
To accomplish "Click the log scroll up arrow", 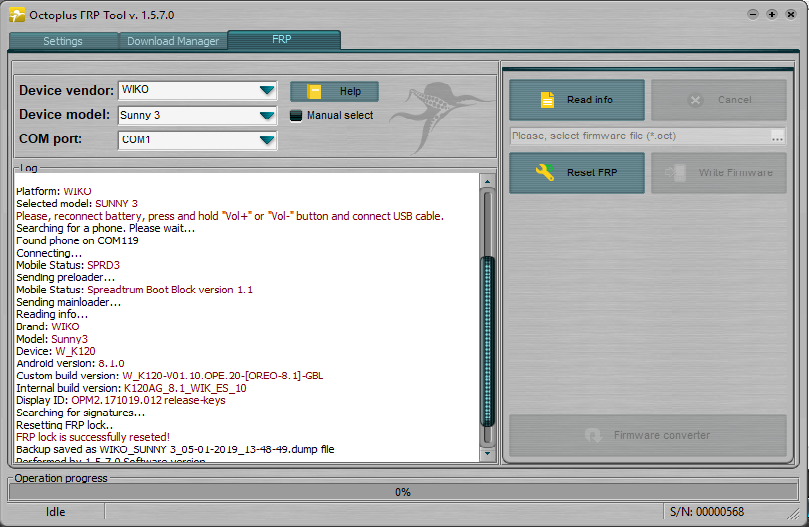I will (488, 182).
